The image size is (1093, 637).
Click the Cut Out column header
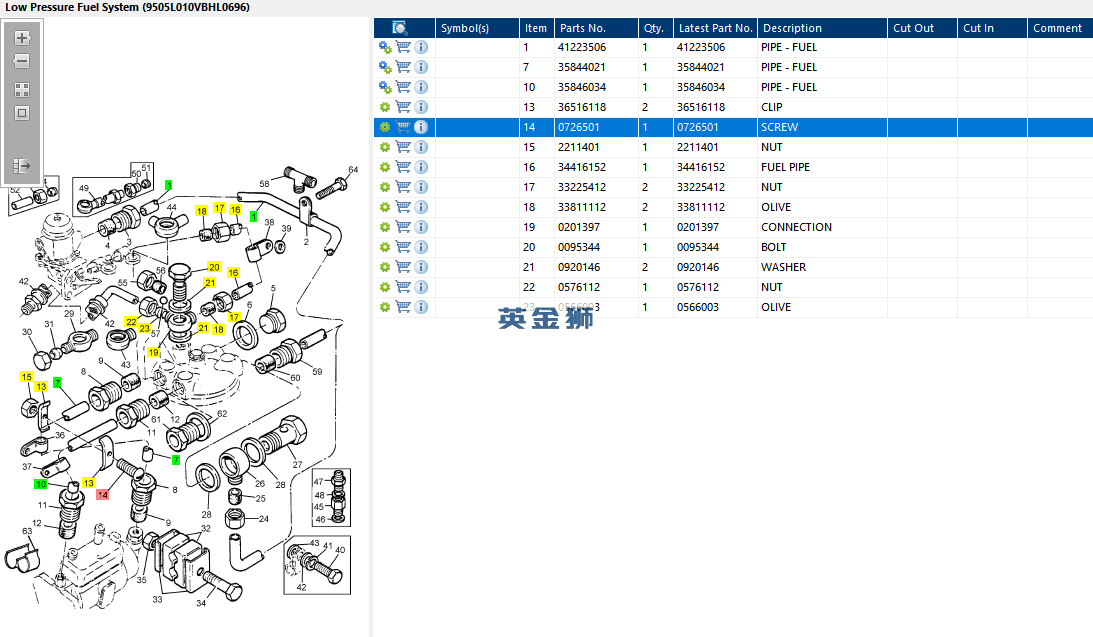coord(922,28)
